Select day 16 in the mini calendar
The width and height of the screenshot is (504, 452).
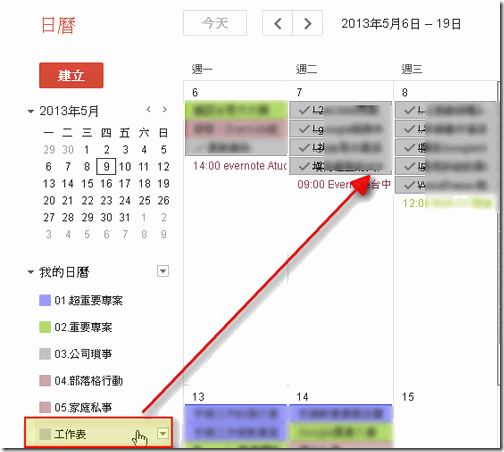coord(106,183)
